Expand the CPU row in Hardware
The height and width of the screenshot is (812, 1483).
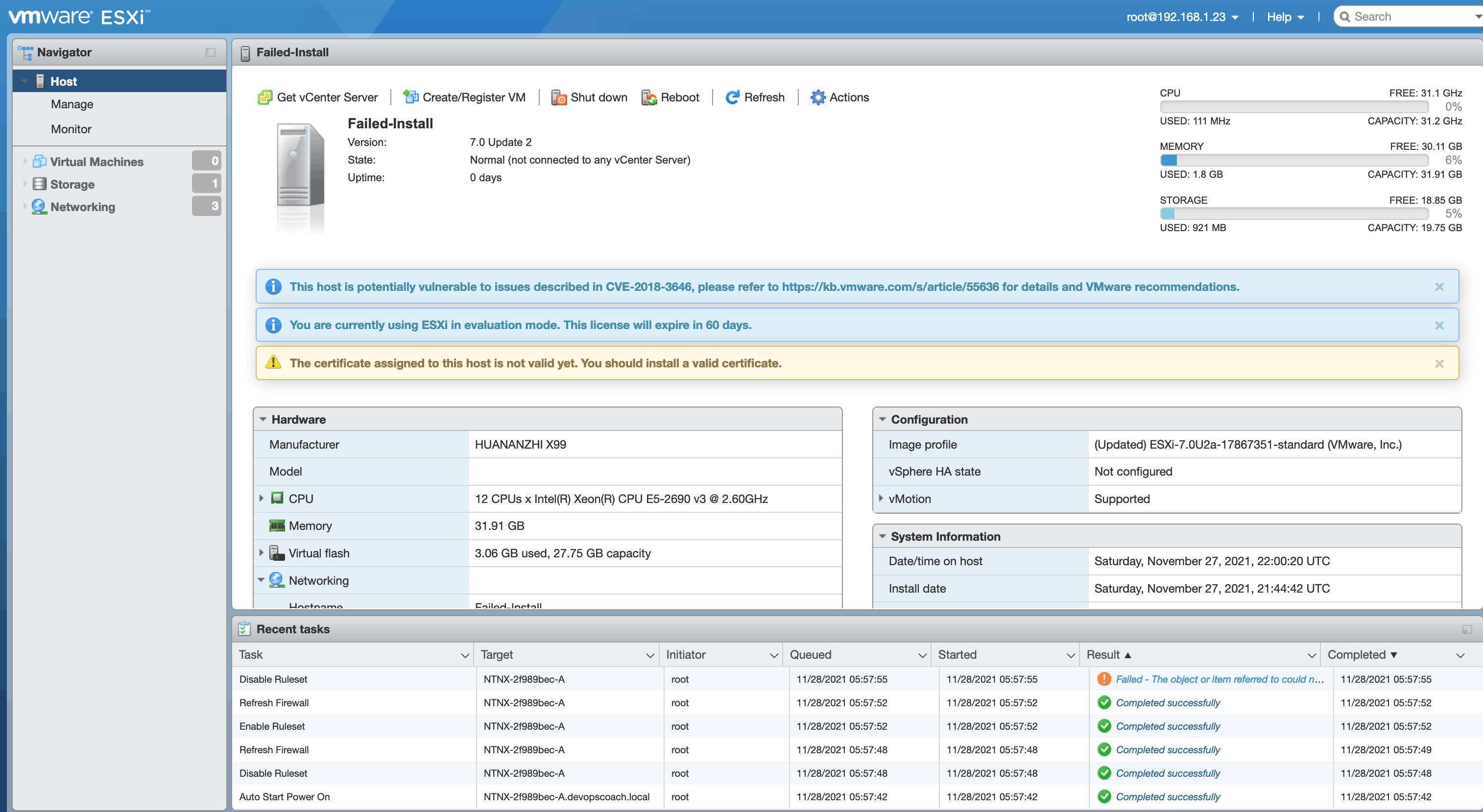pyautogui.click(x=262, y=498)
